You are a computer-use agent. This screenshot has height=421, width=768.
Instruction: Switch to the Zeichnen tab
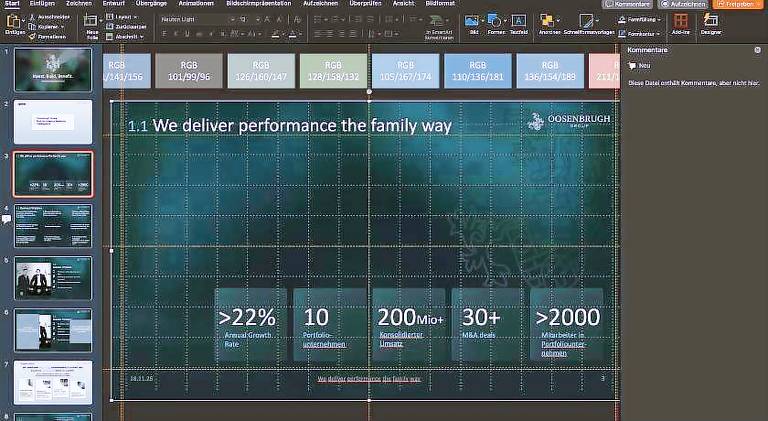tap(79, 3)
